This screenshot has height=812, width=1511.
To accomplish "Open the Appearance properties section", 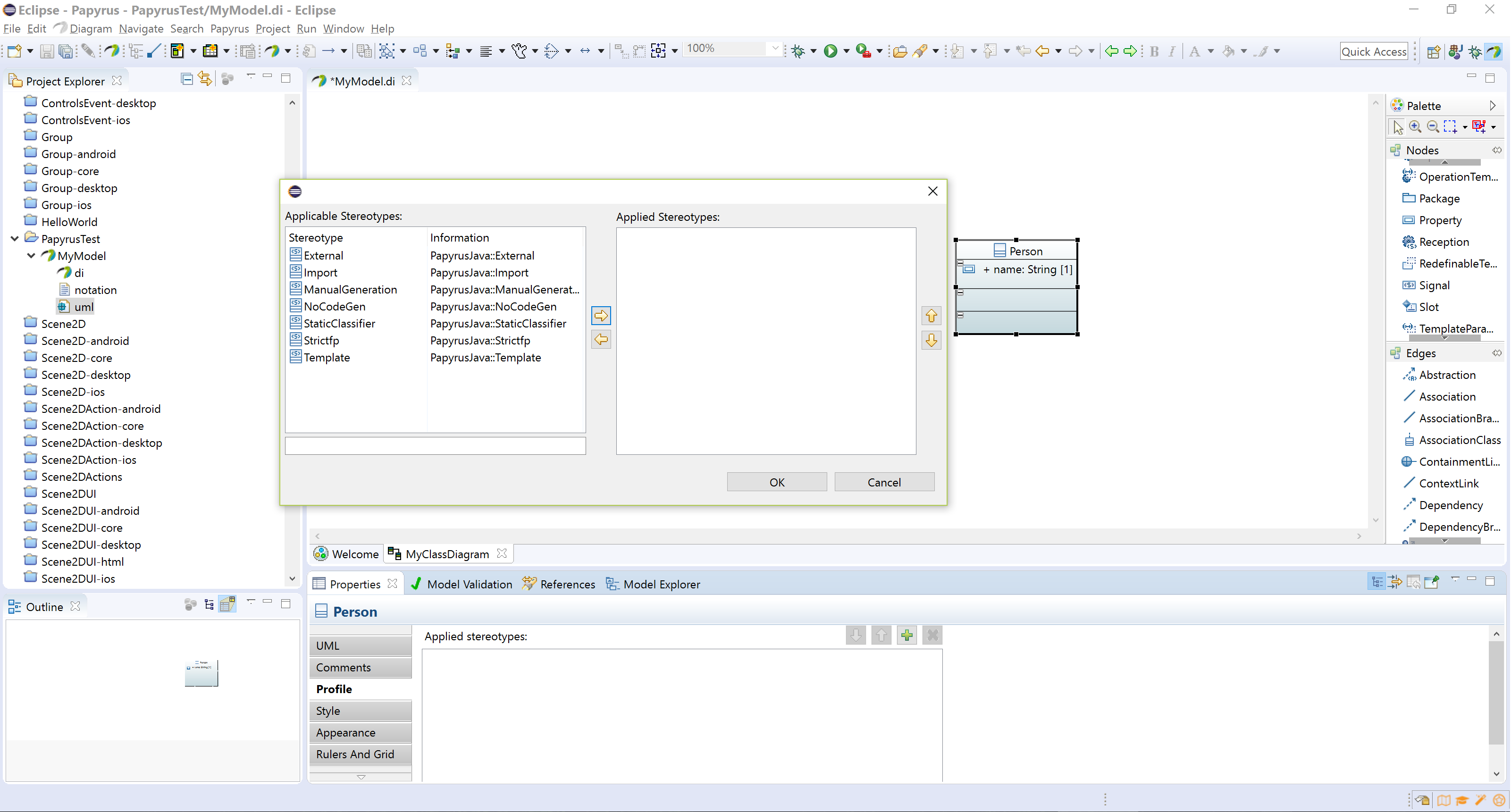I will 361,732.
